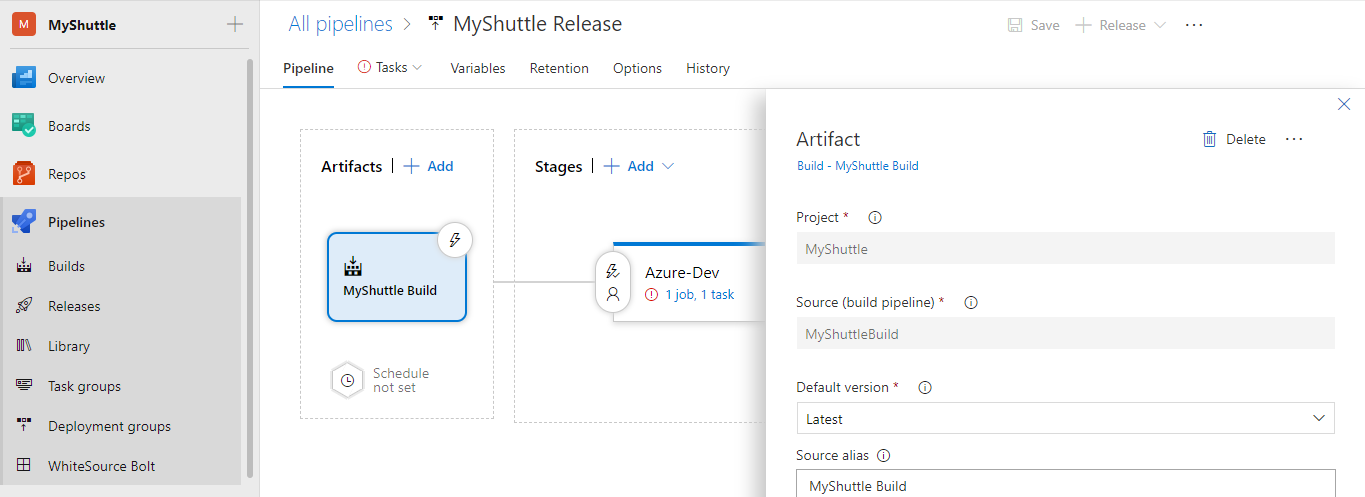Screen dimensions: 1365x497
Task: Switch to the History tab
Action: [708, 68]
